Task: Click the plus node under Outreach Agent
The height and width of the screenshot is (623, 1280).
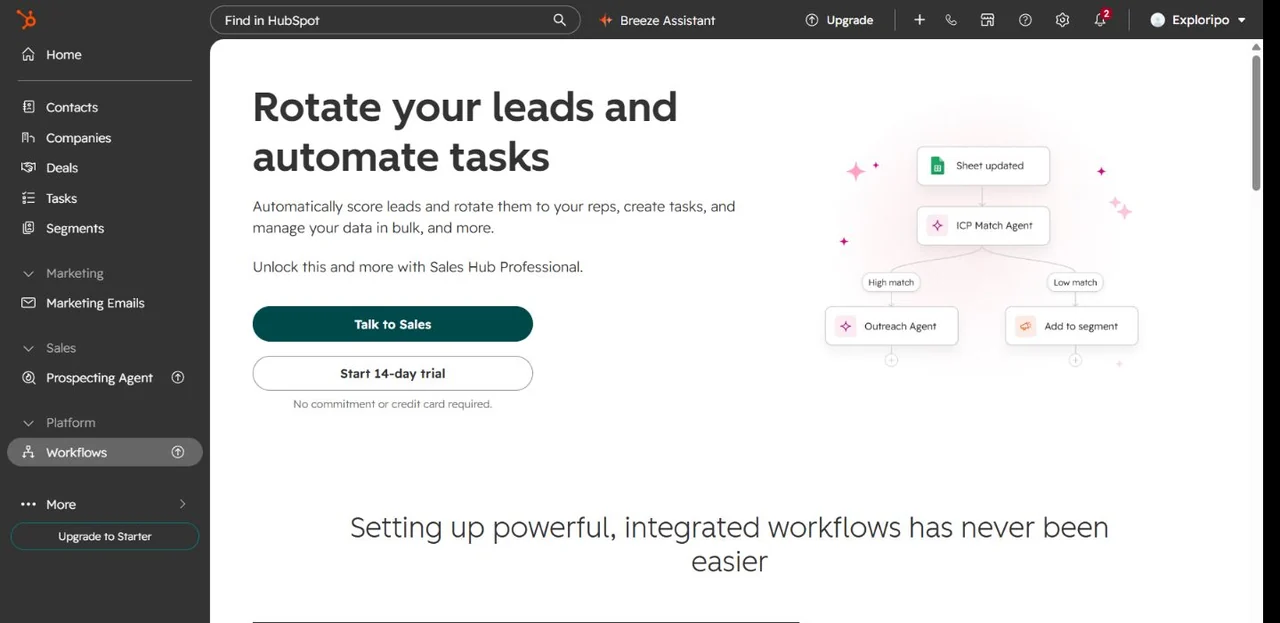Action: tap(891, 360)
